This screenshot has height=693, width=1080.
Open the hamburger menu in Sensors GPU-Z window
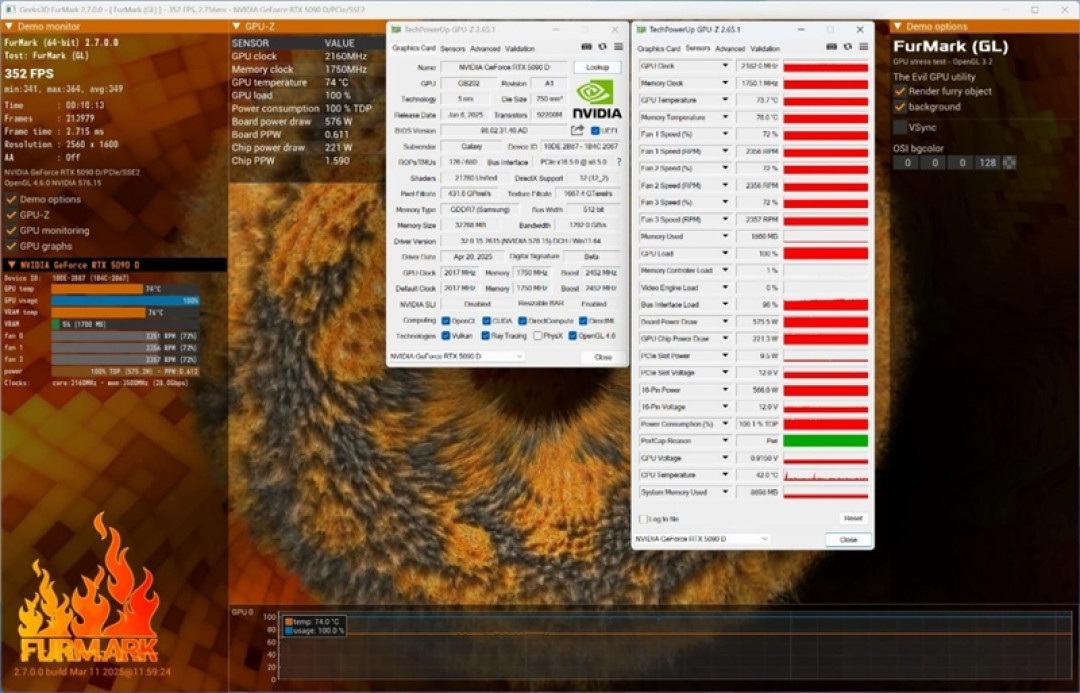point(864,47)
